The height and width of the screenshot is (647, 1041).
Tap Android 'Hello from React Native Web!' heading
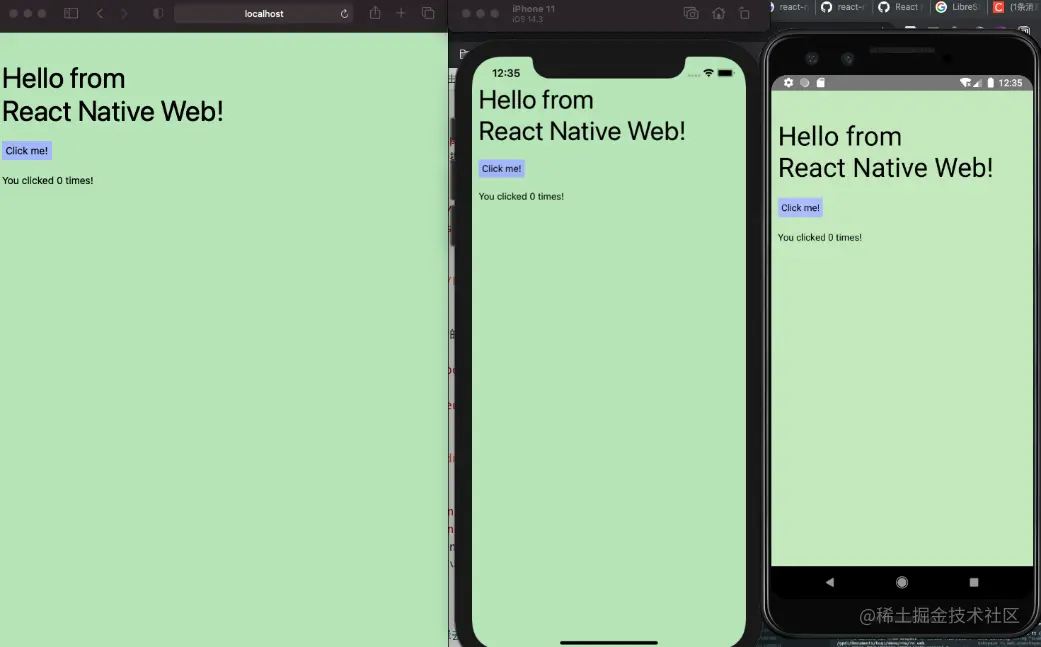click(x=886, y=152)
